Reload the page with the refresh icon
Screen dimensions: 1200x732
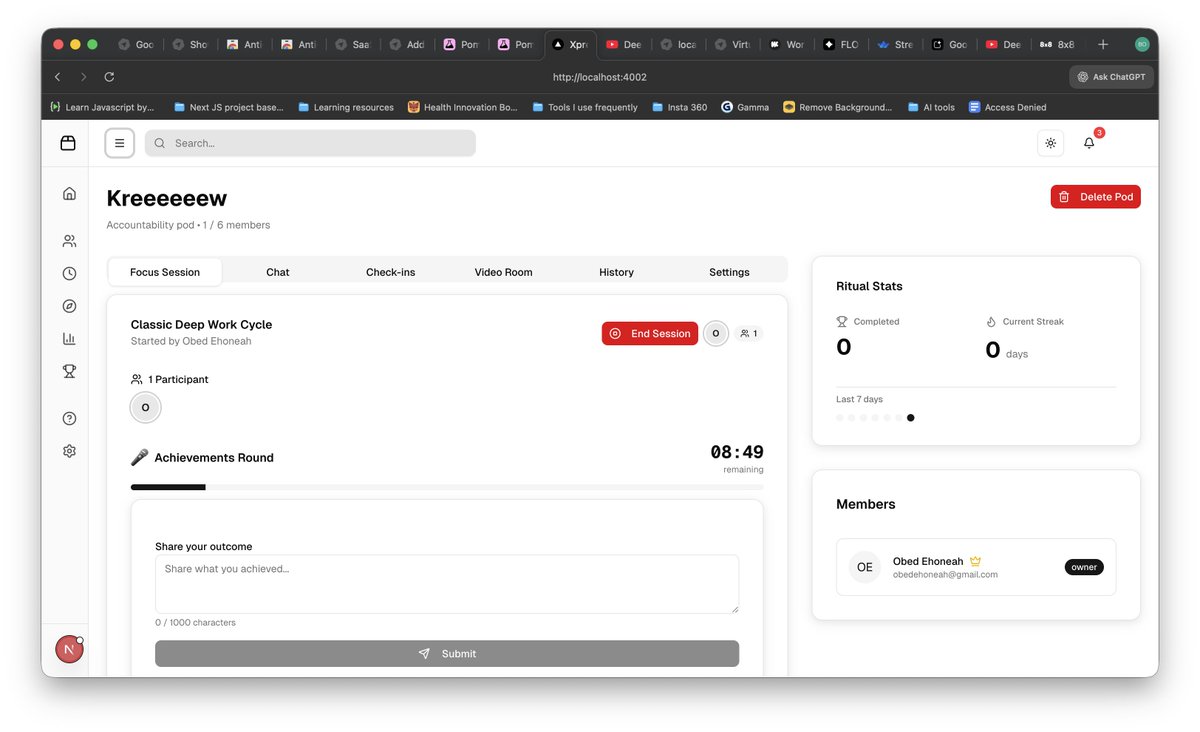[109, 76]
